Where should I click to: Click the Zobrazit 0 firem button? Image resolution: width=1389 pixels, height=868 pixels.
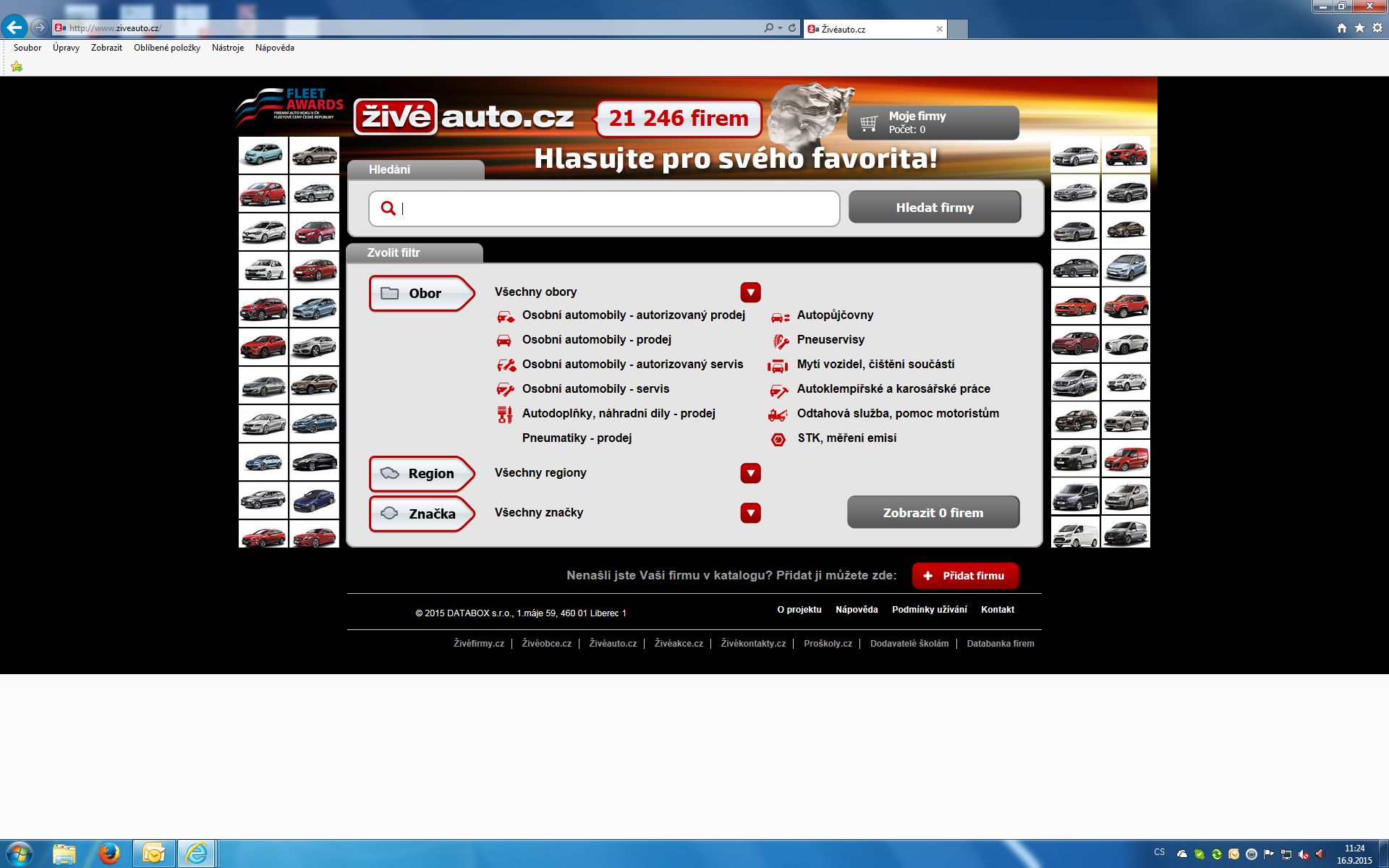click(x=933, y=513)
